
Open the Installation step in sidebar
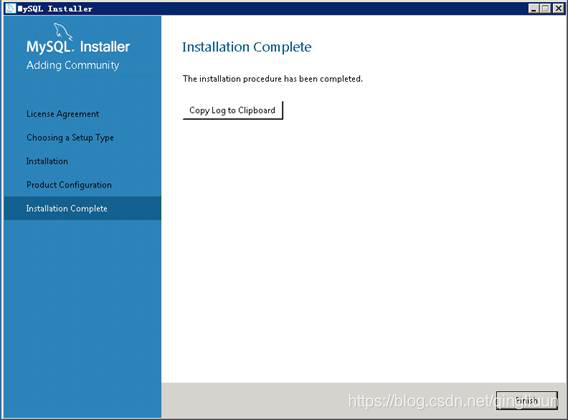[47, 161]
